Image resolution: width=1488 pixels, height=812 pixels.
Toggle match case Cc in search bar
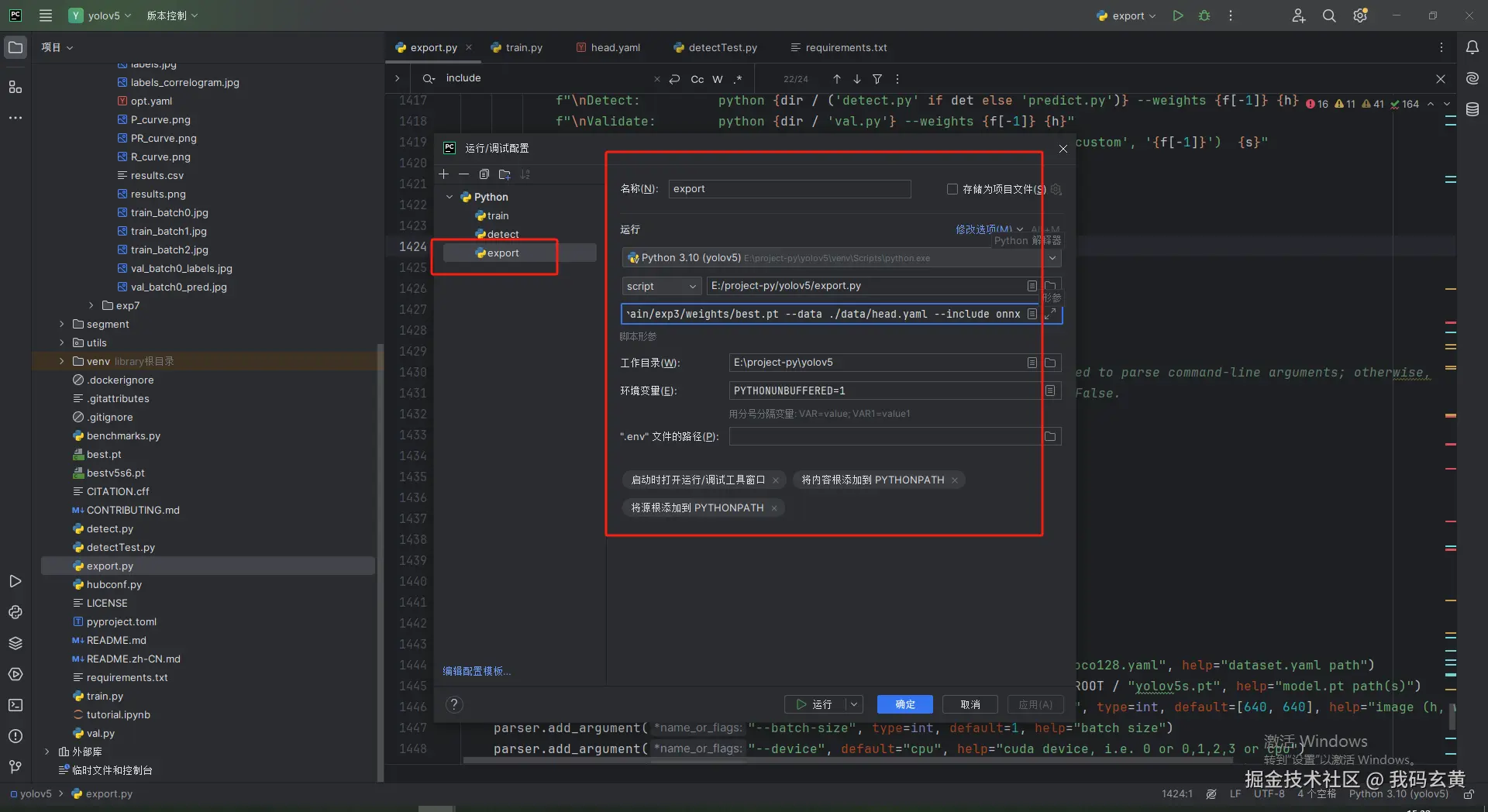click(697, 79)
